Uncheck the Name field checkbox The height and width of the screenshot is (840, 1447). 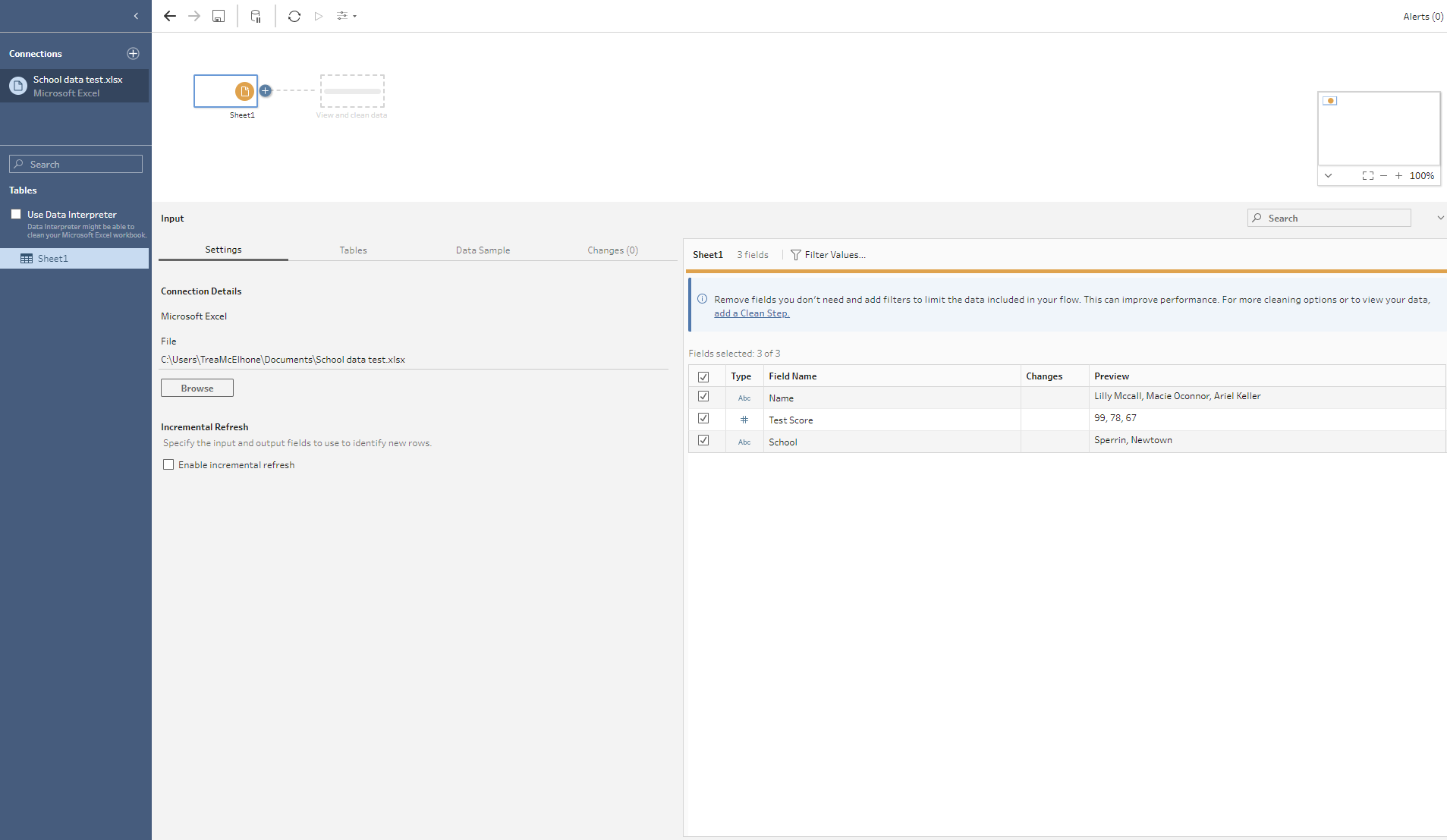703,396
